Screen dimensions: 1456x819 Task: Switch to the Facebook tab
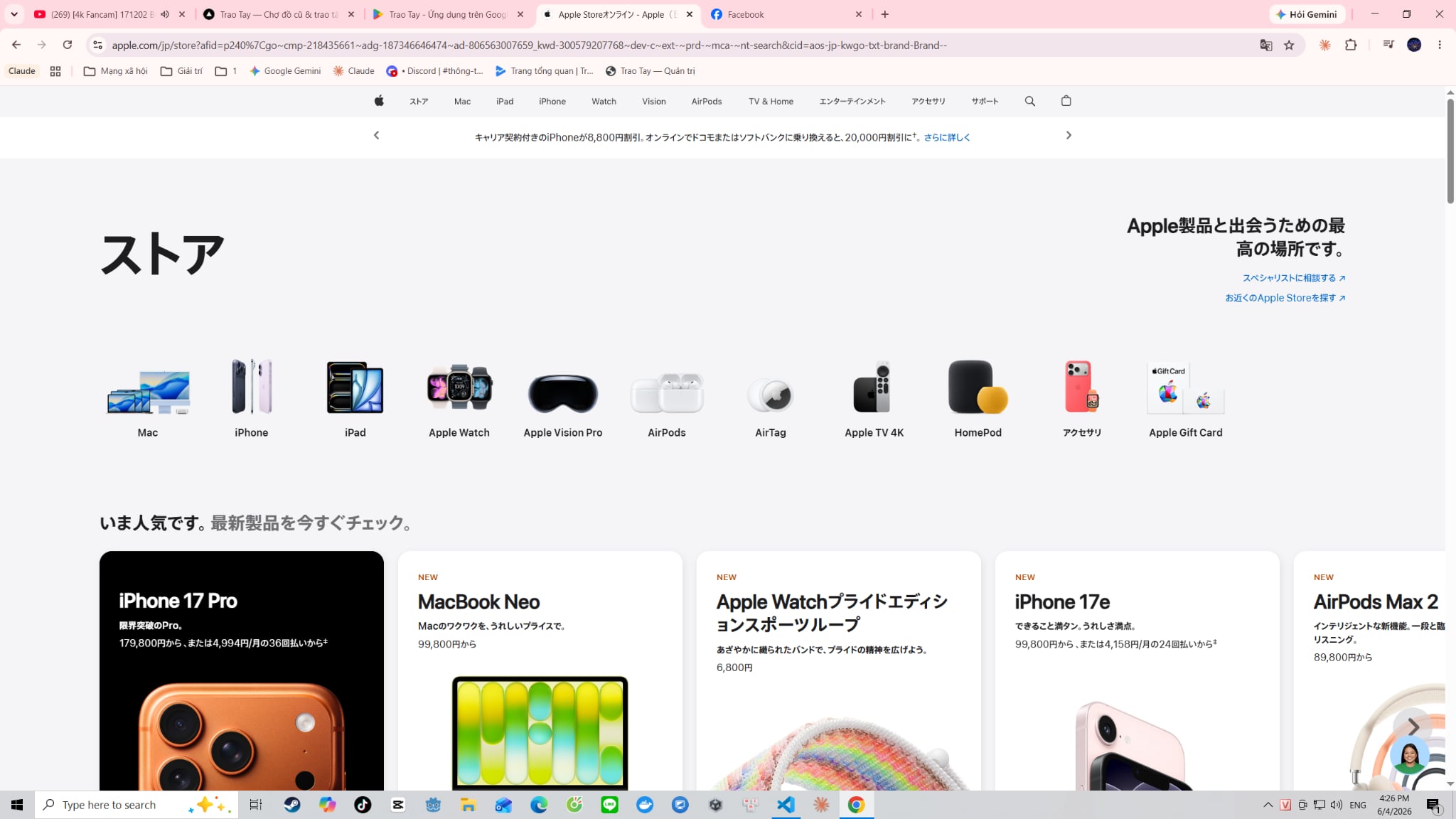[786, 14]
